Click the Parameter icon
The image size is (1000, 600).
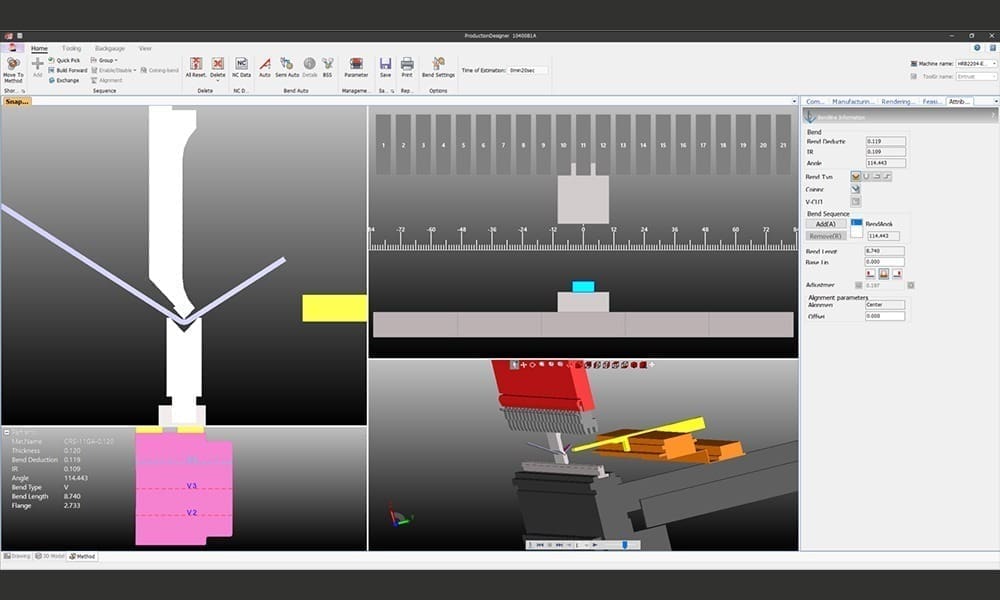356,65
